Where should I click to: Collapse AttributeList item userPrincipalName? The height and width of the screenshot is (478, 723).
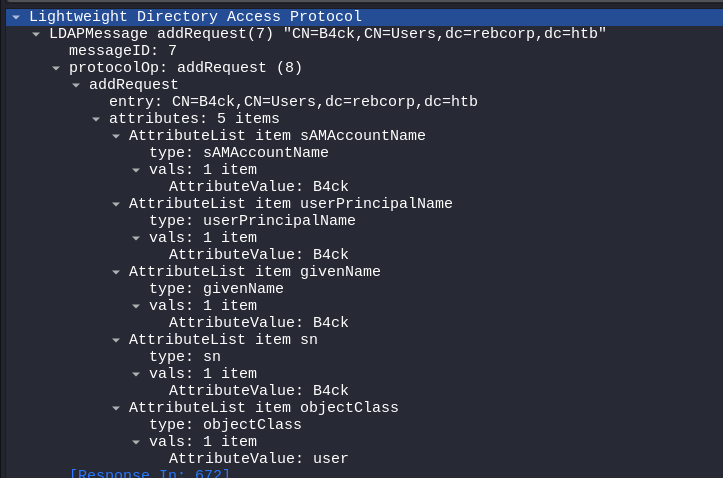[116, 204]
